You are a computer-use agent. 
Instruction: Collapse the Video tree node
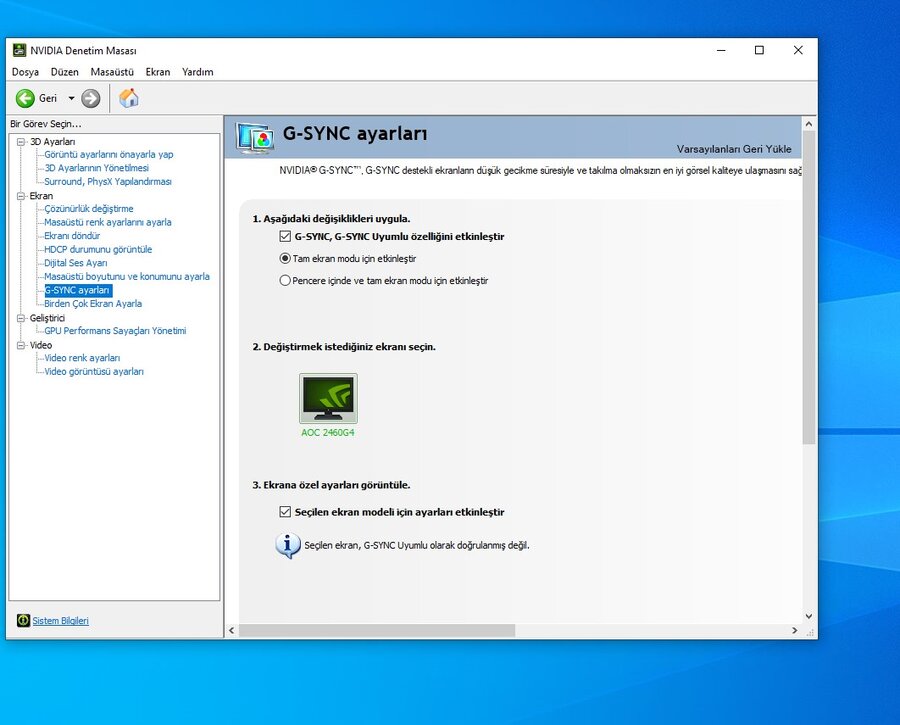coord(20,345)
